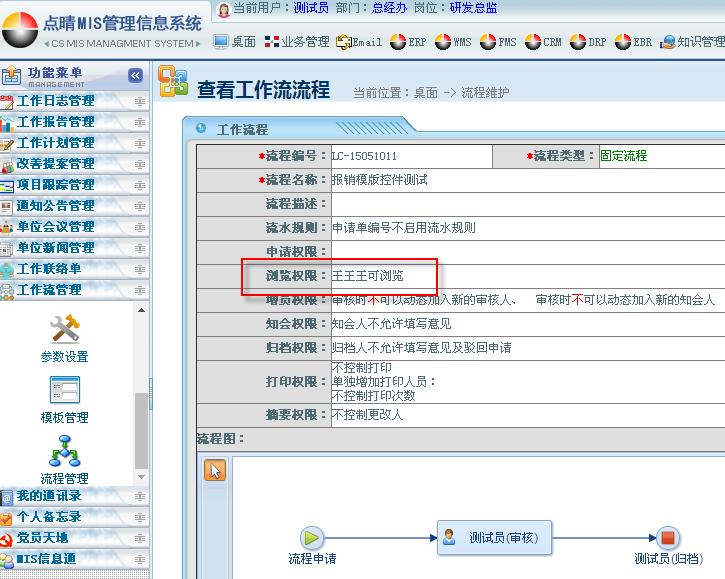Select the pointer tool in flowchart
This screenshot has height=579, width=725.
tap(215, 470)
